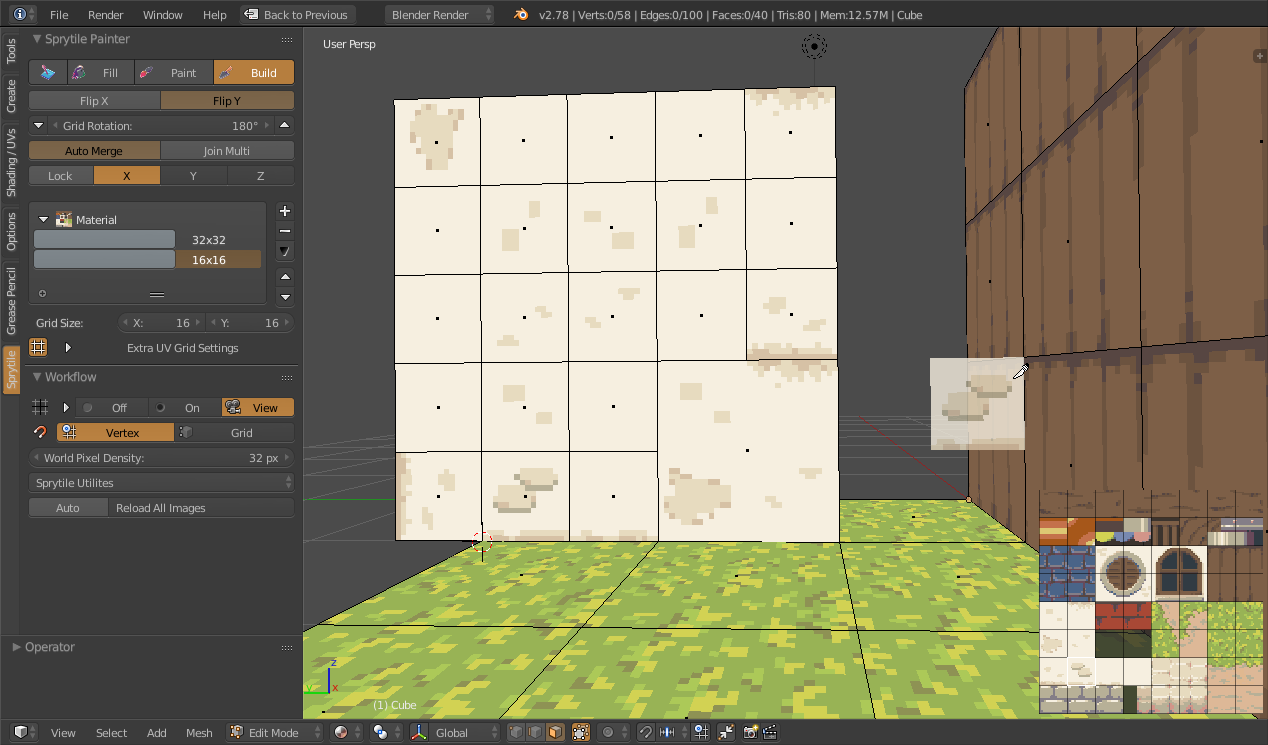
Task: Open the Edit Mode dropdown
Action: [276, 733]
